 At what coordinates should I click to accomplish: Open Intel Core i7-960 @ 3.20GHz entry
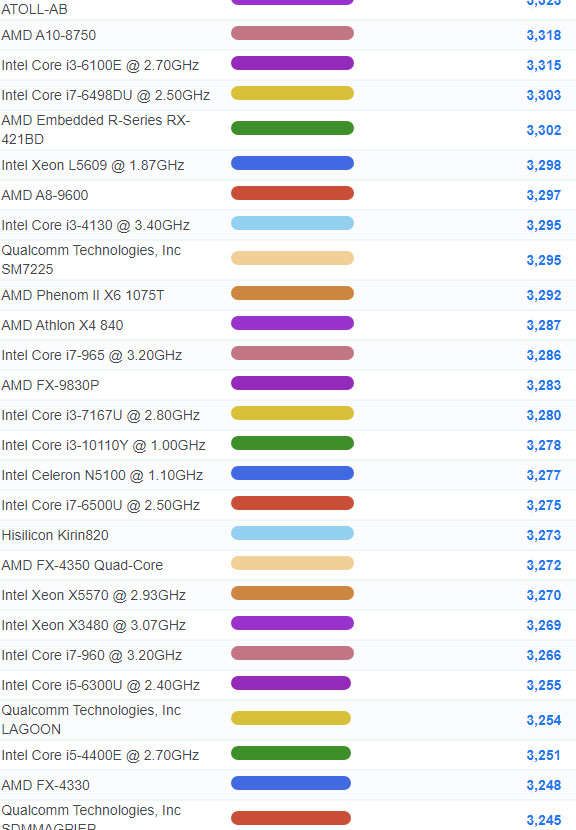tap(92, 655)
